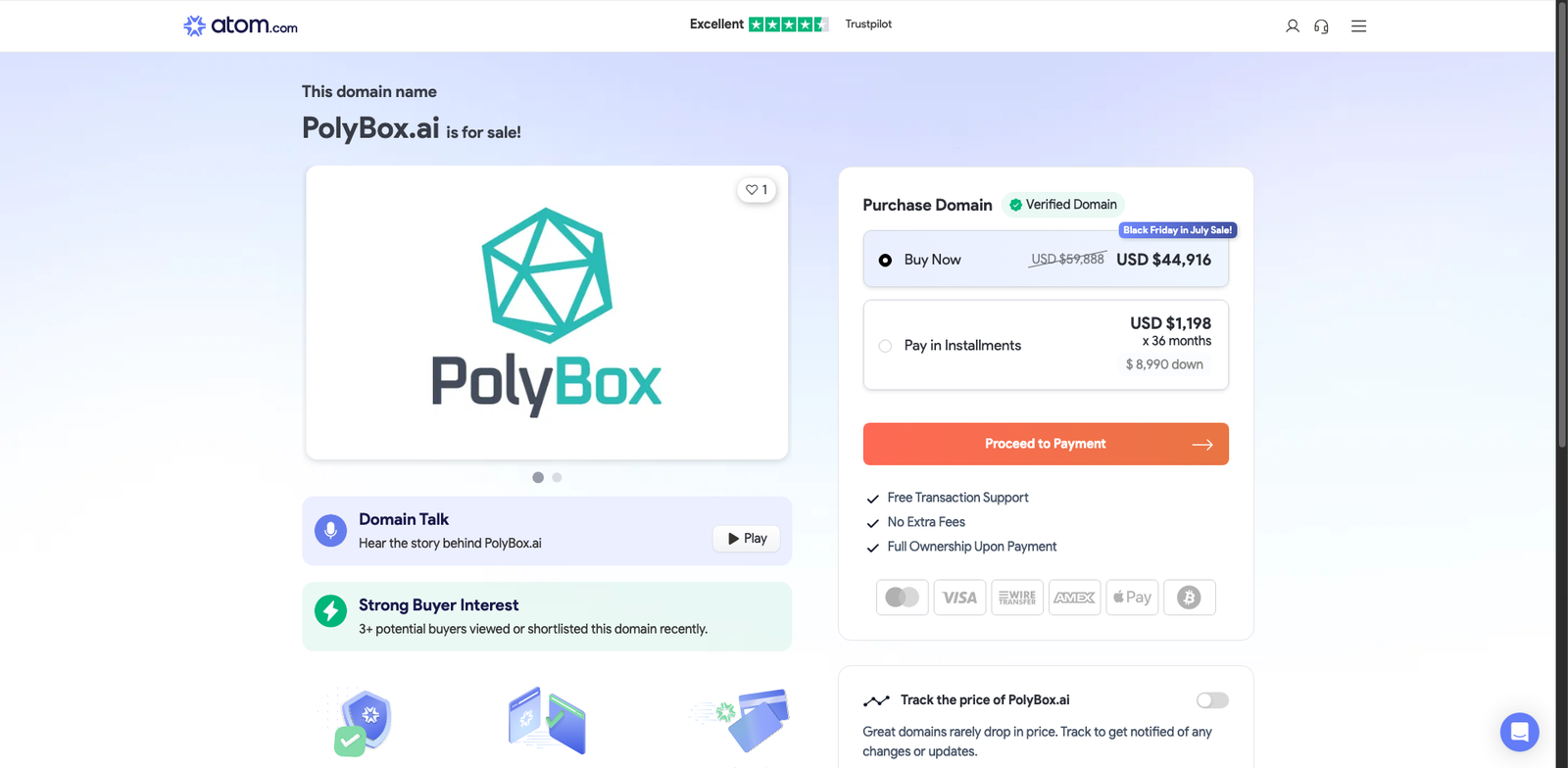Select the Buy Now radio option
Screen dimensions: 1568x768
tap(885, 261)
